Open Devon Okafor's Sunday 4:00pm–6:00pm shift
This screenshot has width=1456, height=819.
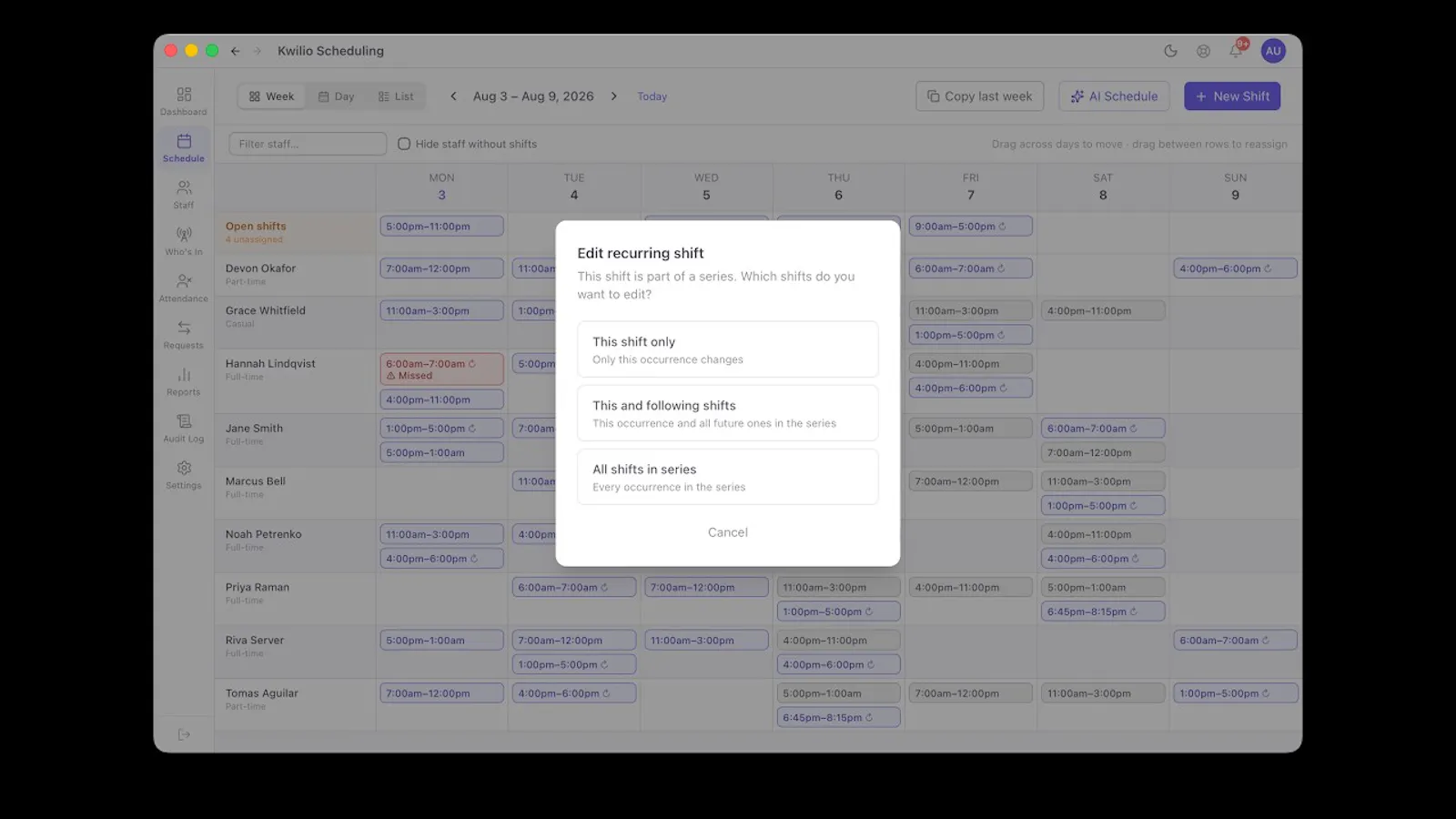[x=1235, y=268]
